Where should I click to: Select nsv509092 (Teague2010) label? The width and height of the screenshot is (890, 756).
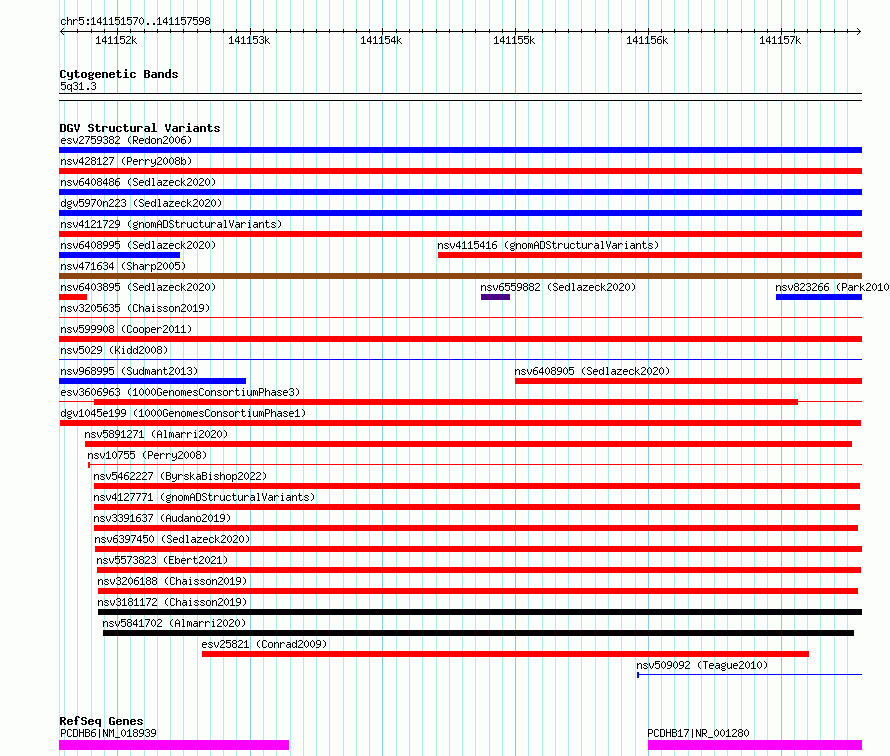point(702,665)
